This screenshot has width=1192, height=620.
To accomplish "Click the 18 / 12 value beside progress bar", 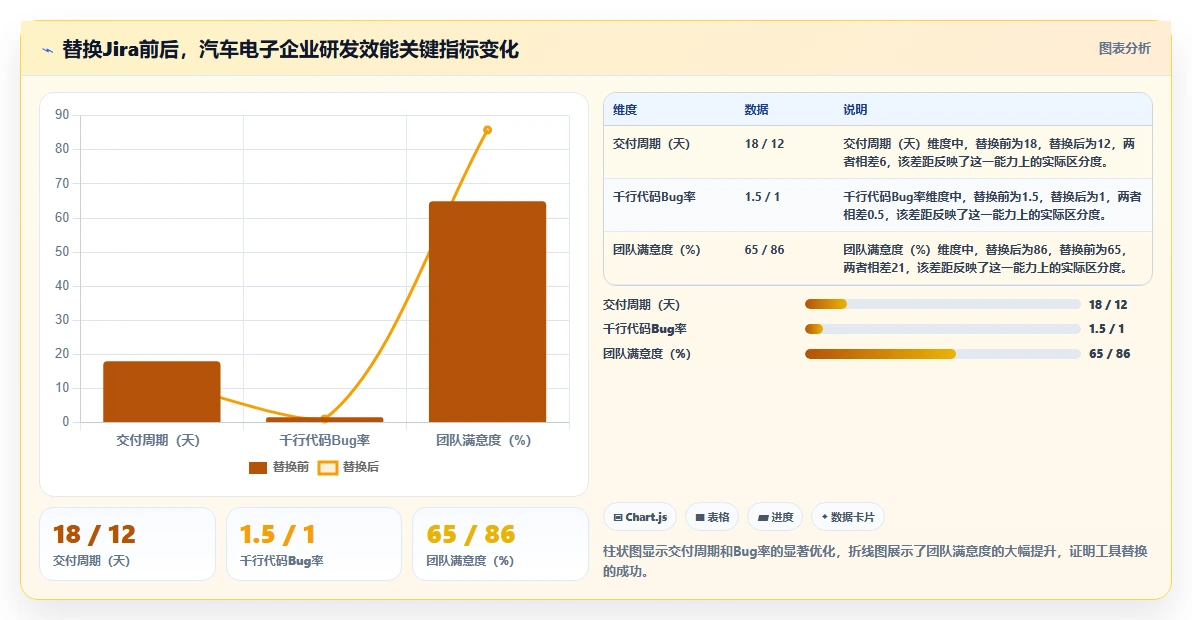I will tap(1108, 305).
